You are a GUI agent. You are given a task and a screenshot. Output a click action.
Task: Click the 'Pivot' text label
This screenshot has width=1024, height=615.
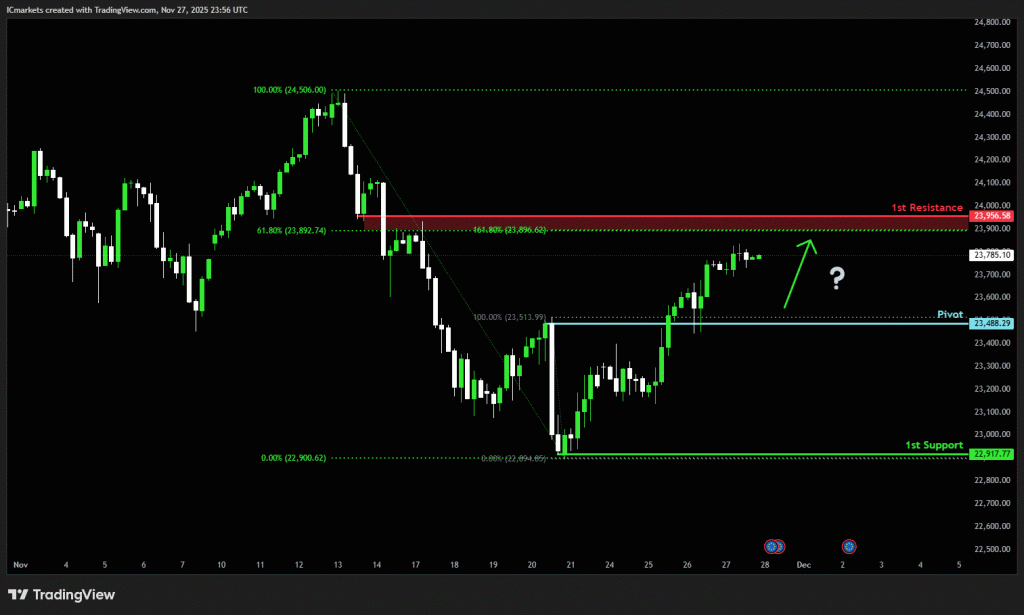(x=950, y=314)
